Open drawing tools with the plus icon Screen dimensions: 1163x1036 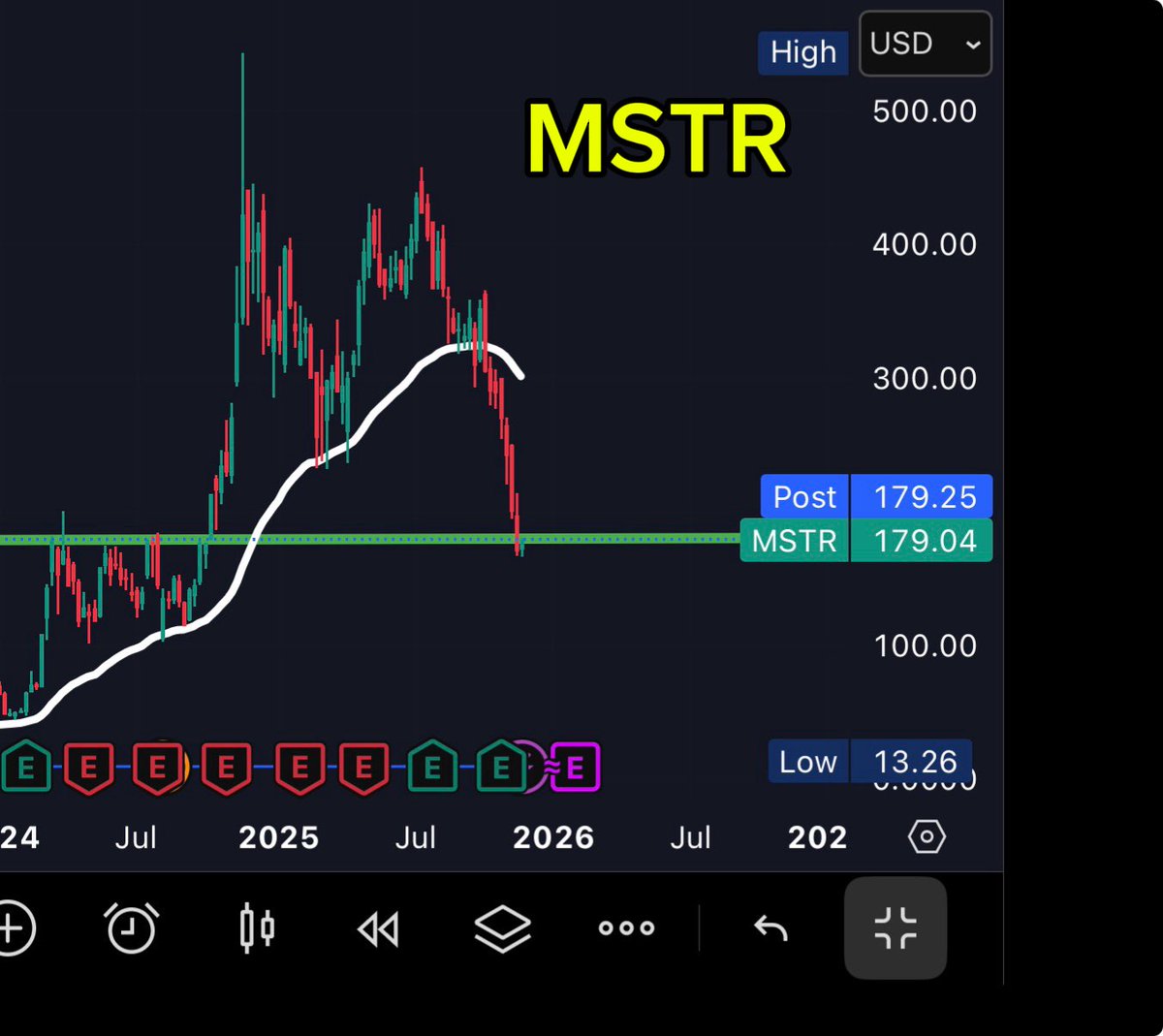click(x=14, y=927)
